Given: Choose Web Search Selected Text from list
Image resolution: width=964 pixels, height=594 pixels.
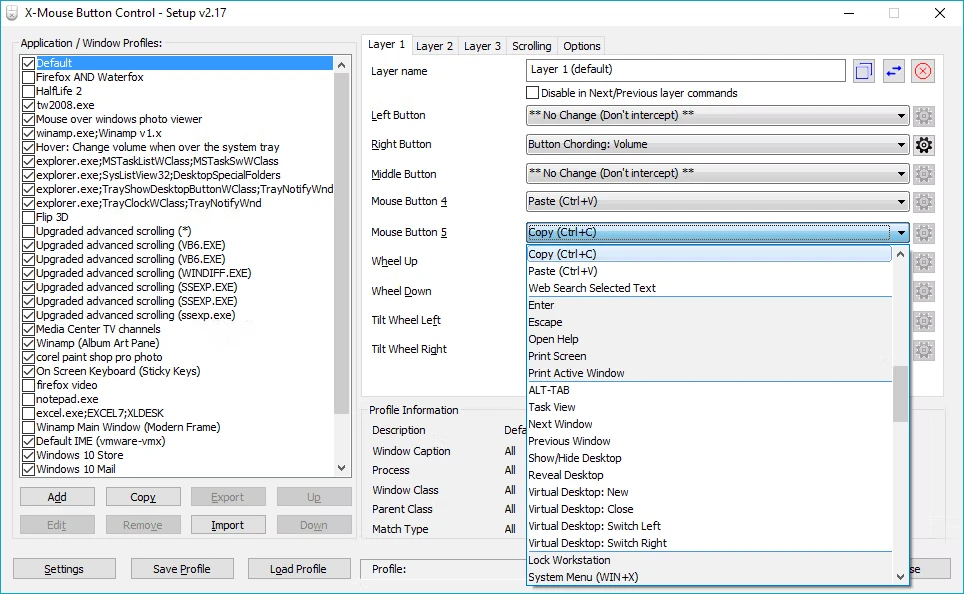Looking at the screenshot, I should coord(592,288).
